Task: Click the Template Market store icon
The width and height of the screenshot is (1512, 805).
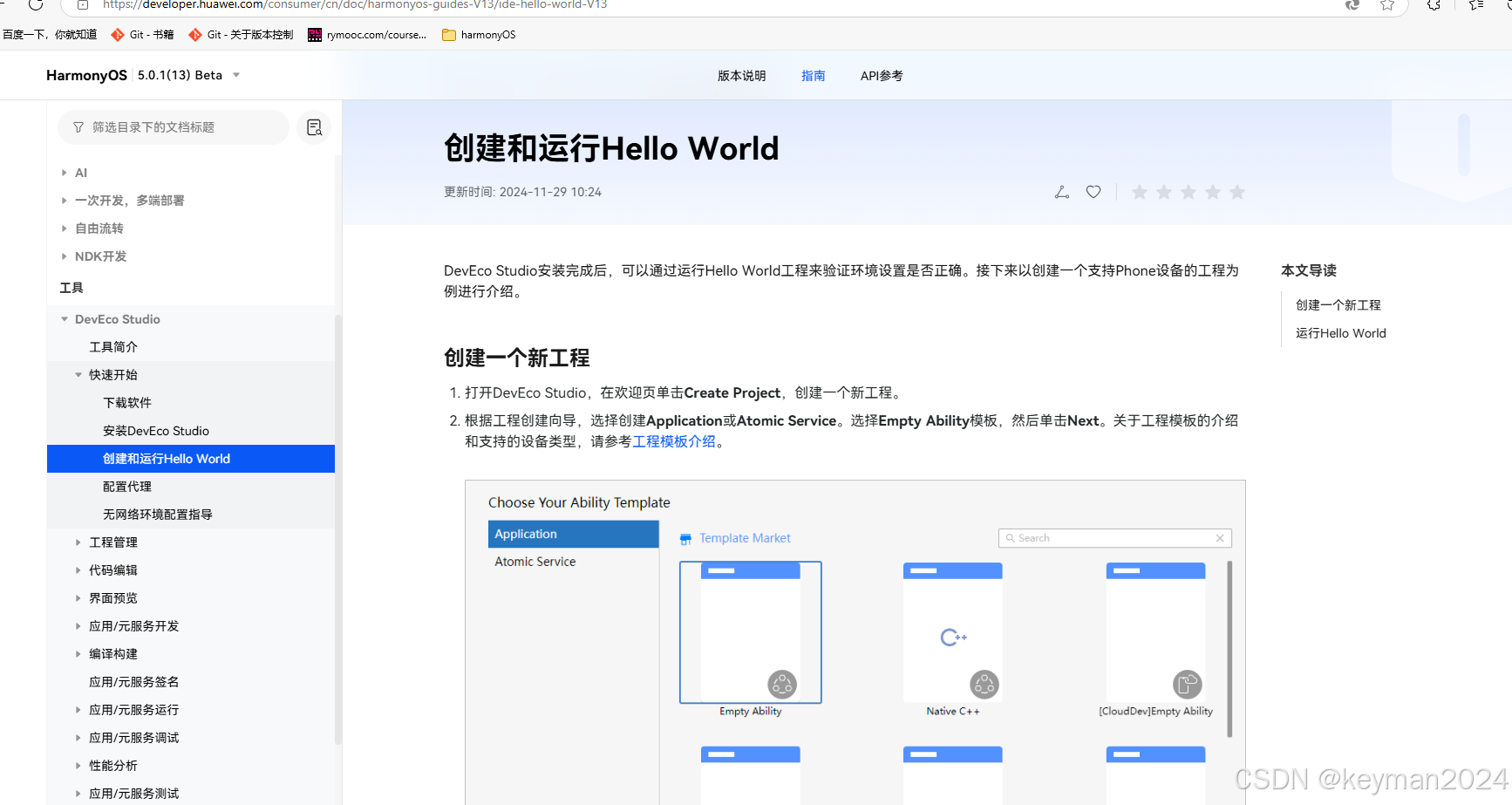Action: tap(685, 539)
